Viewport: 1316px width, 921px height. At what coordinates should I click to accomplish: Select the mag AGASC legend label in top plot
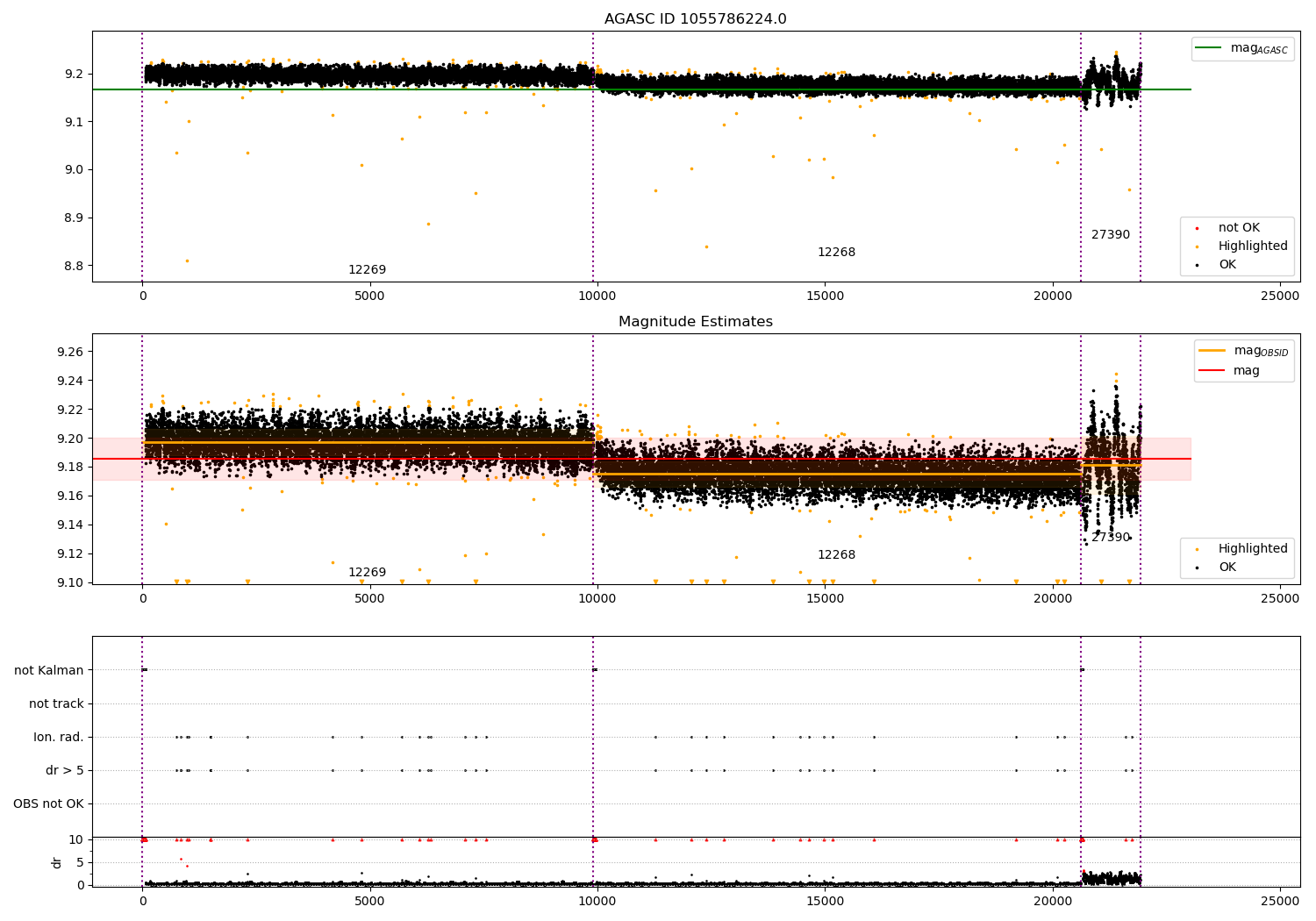[x=1259, y=49]
